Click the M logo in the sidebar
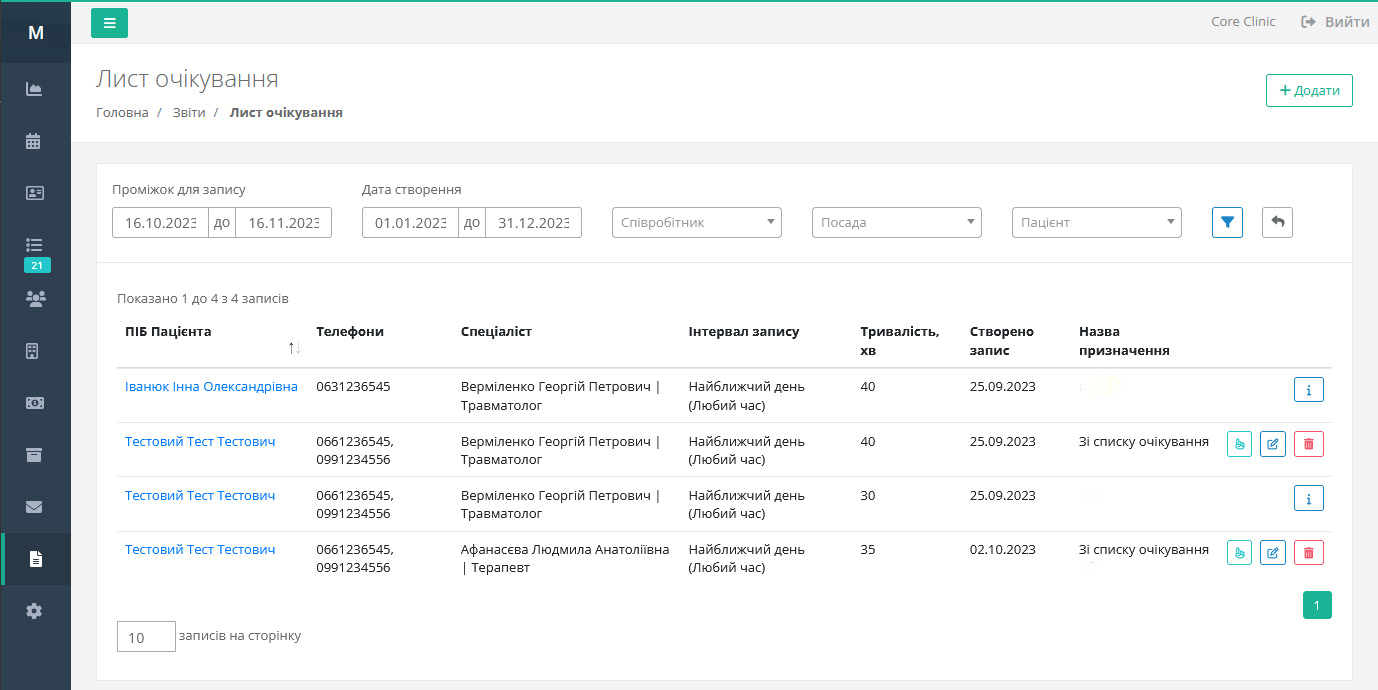This screenshot has width=1378, height=690. point(35,32)
